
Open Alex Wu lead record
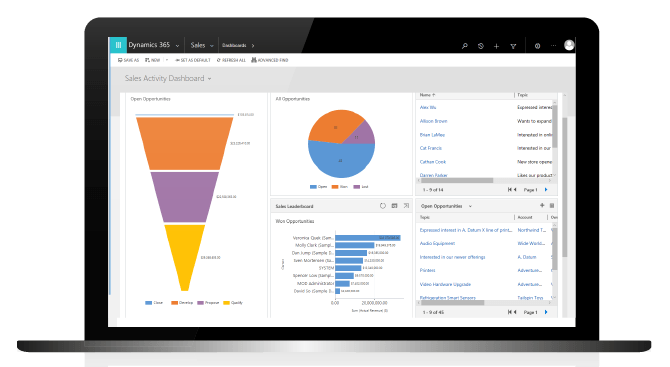coord(428,107)
